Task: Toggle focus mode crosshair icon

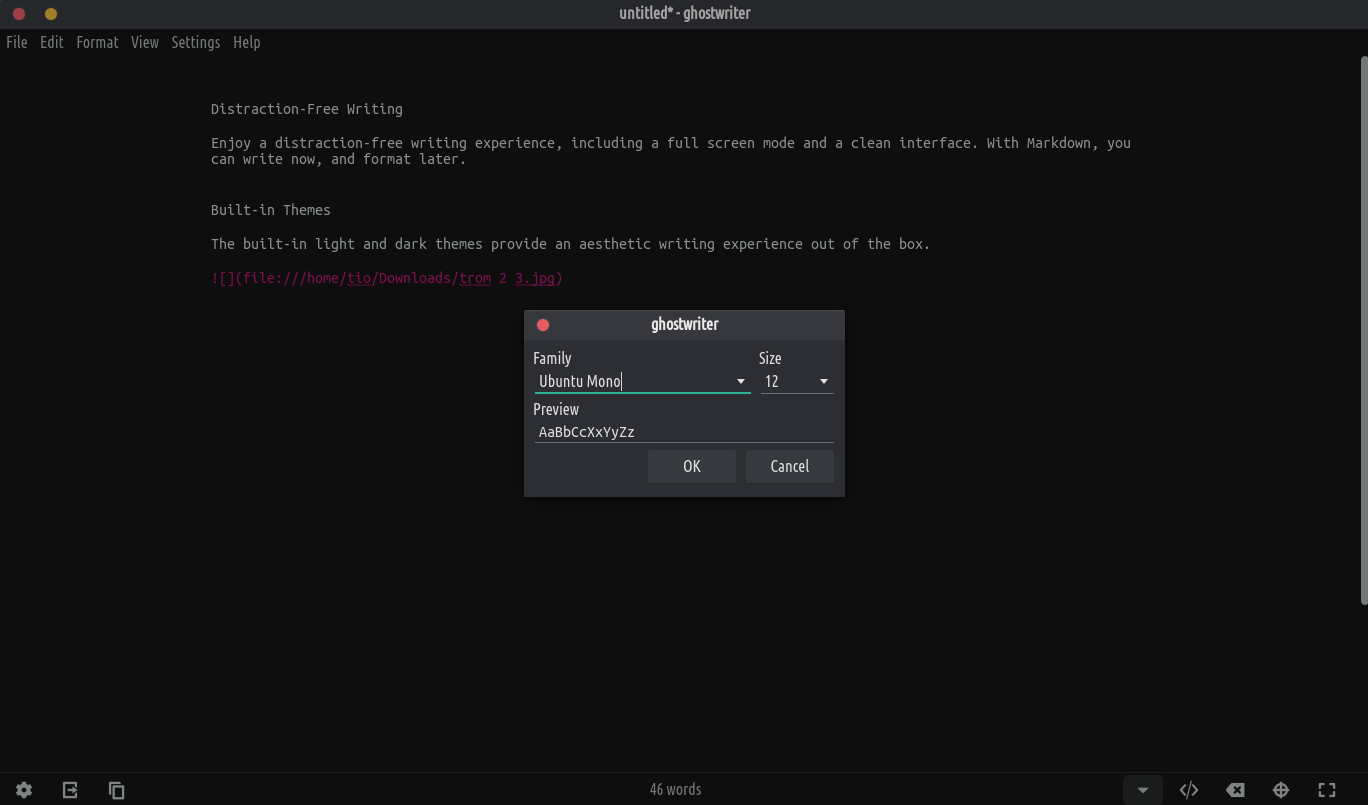Action: point(1281,790)
